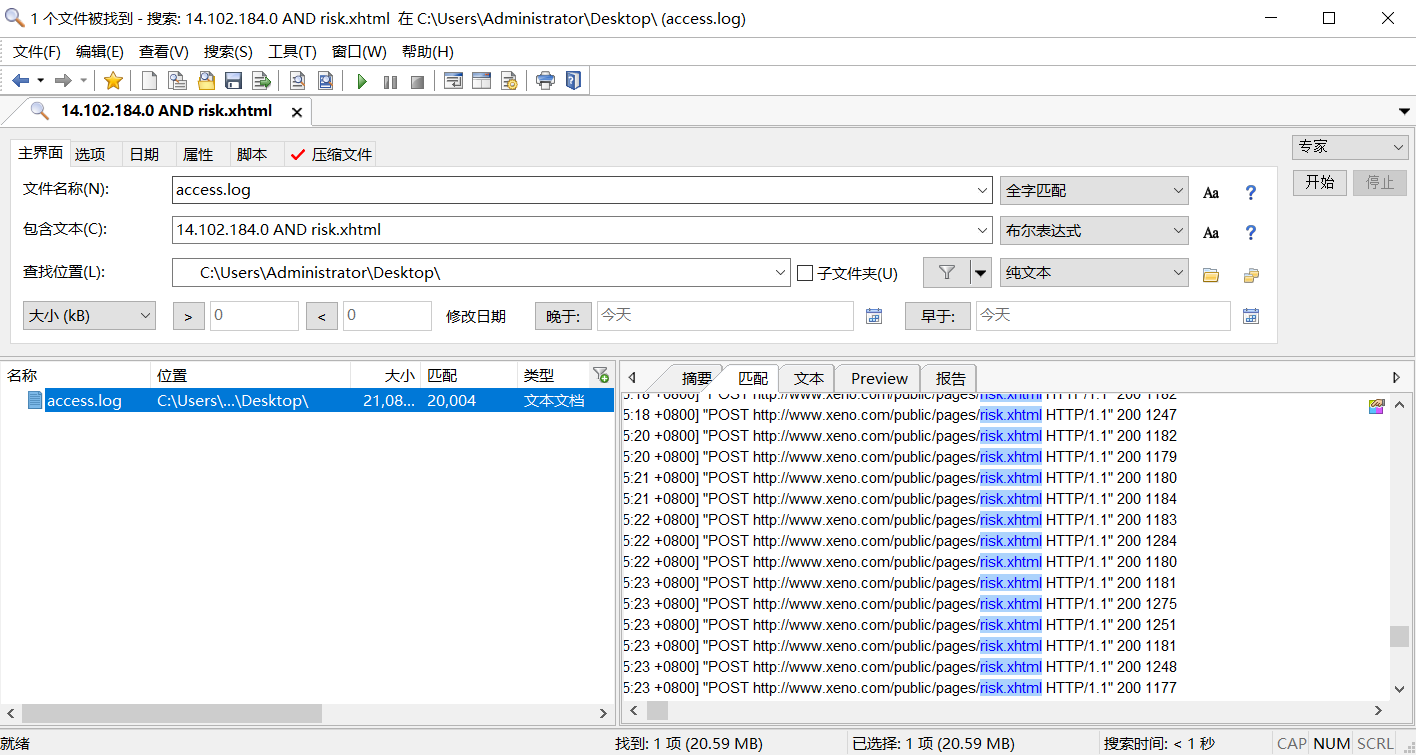Click help question mark beside 布尔表达式

pyautogui.click(x=1250, y=232)
